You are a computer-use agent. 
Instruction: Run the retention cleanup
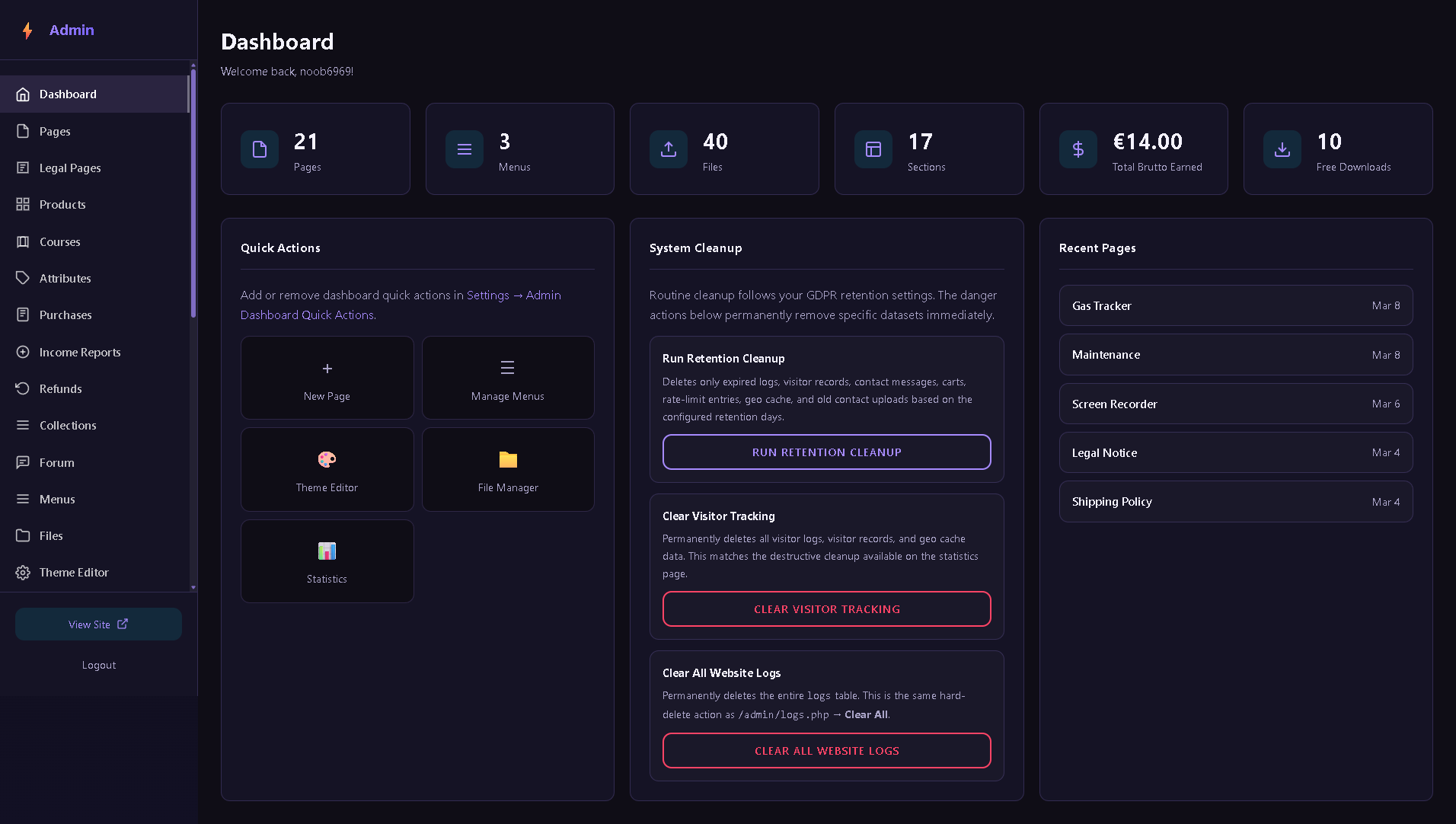[x=826, y=452]
